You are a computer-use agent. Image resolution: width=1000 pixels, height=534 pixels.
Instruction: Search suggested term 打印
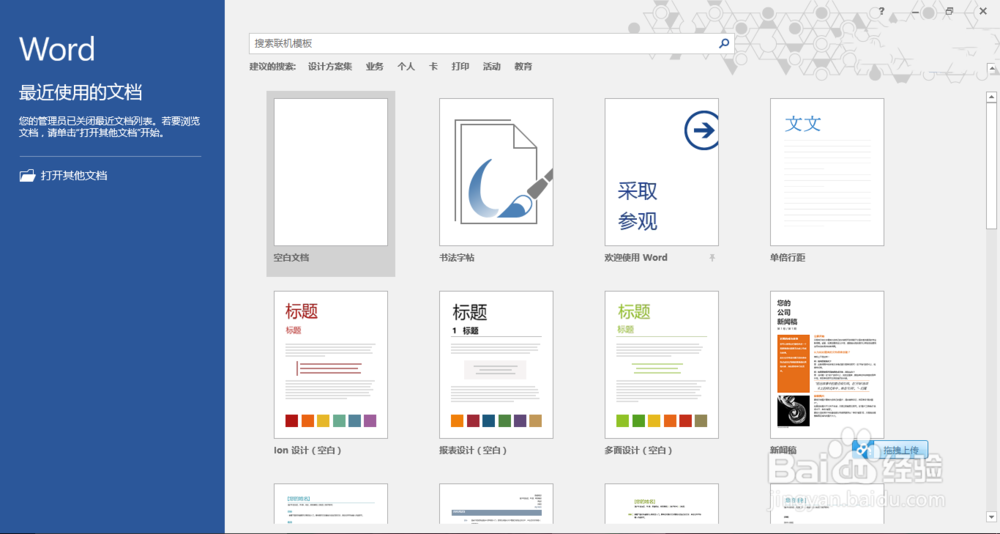pos(460,66)
